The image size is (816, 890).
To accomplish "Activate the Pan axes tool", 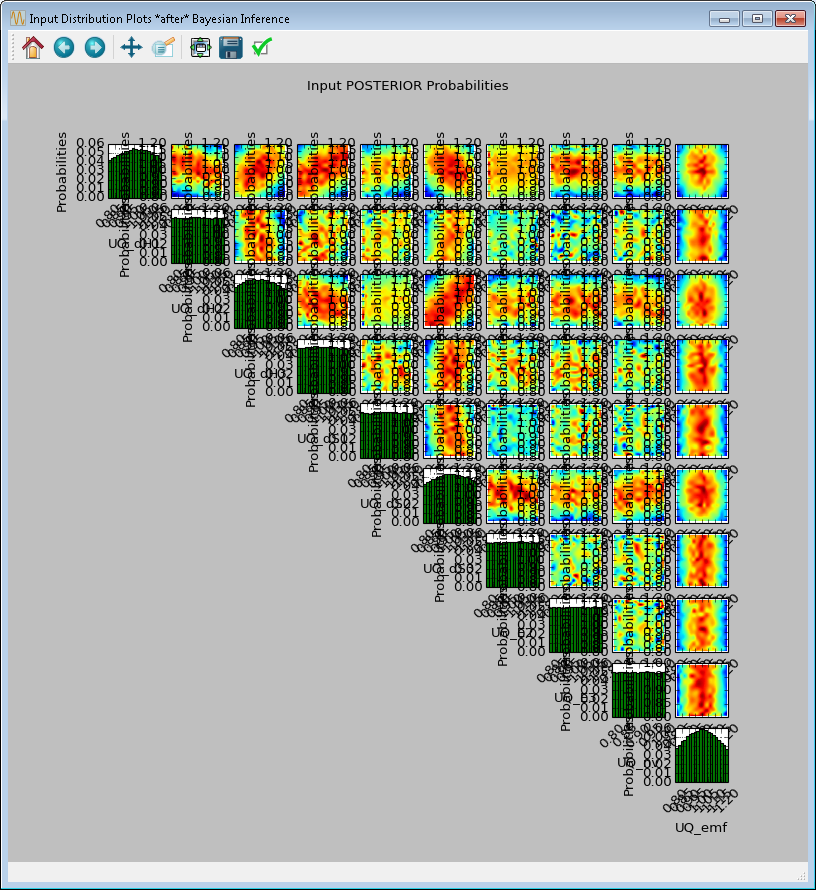I will pos(131,47).
